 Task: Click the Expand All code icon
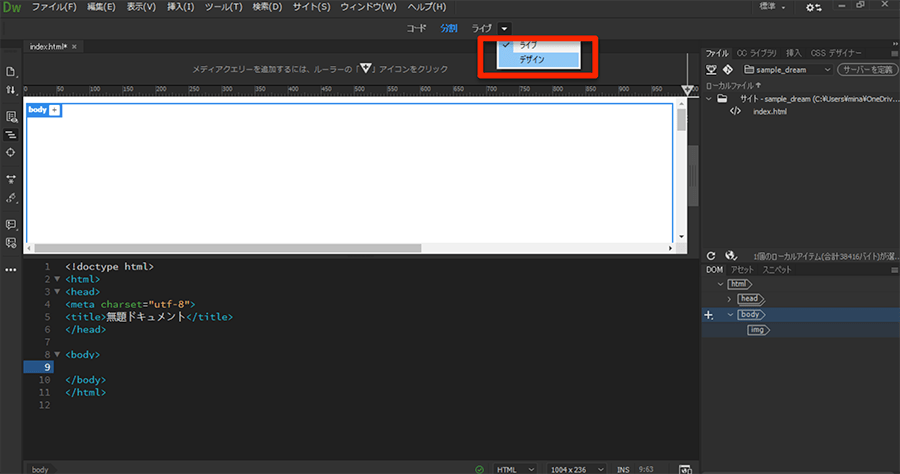(x=10, y=179)
